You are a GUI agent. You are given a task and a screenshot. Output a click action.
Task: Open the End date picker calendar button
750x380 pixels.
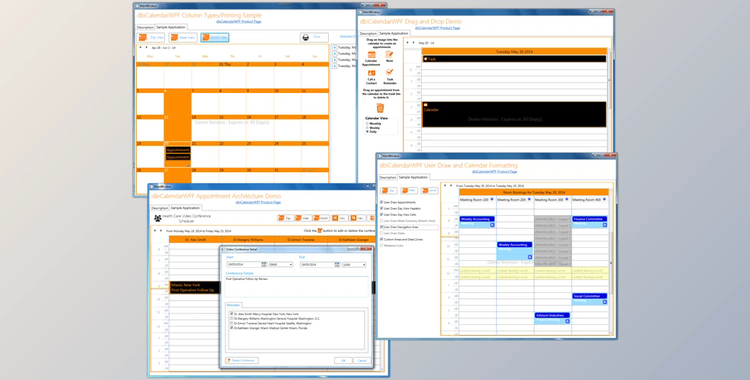338,265
